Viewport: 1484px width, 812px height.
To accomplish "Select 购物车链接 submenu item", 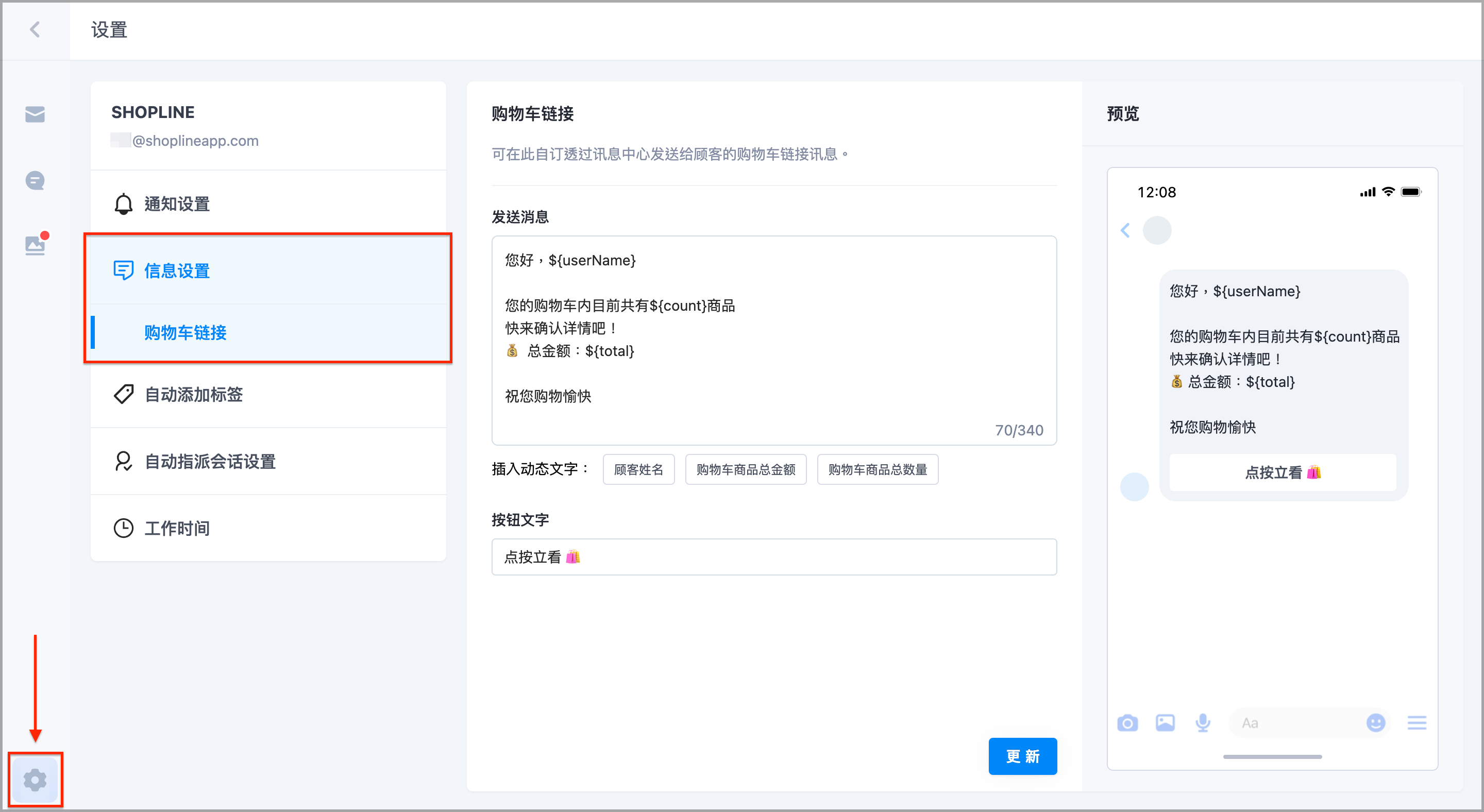I will coord(268,332).
